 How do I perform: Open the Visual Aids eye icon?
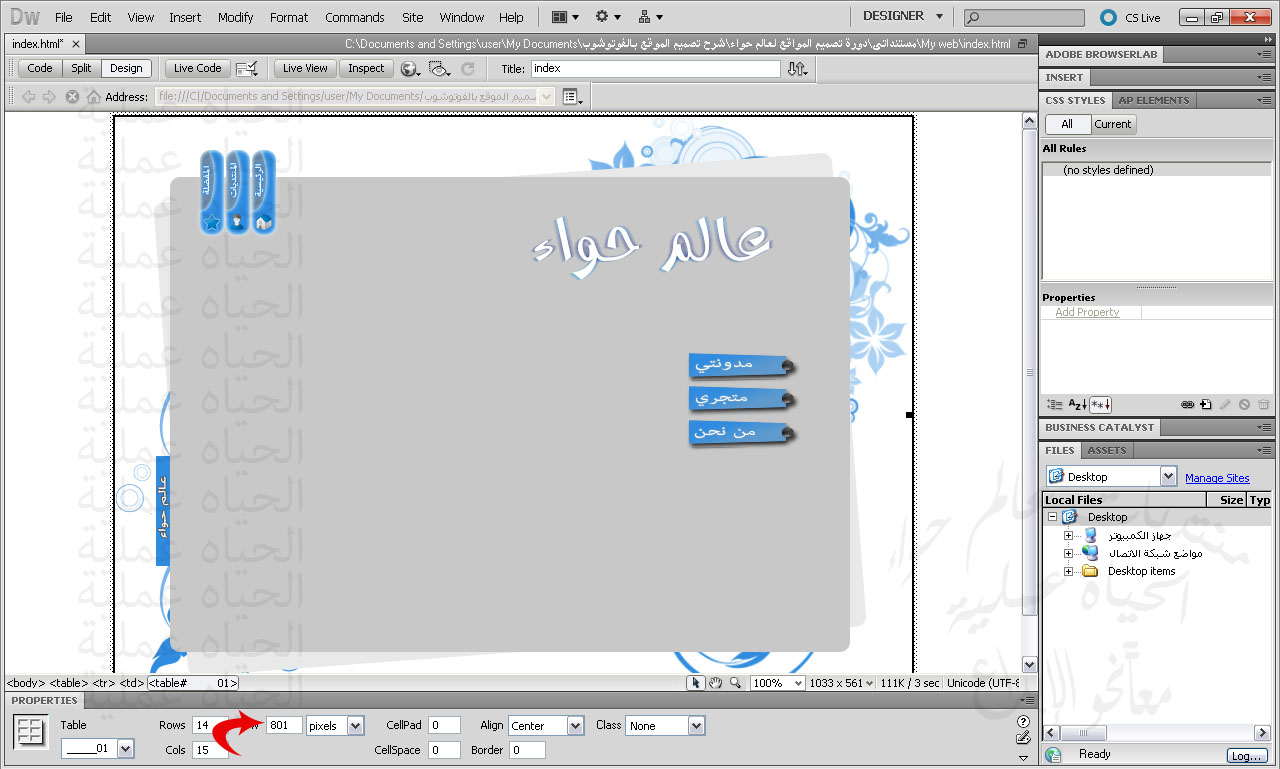tap(438, 69)
